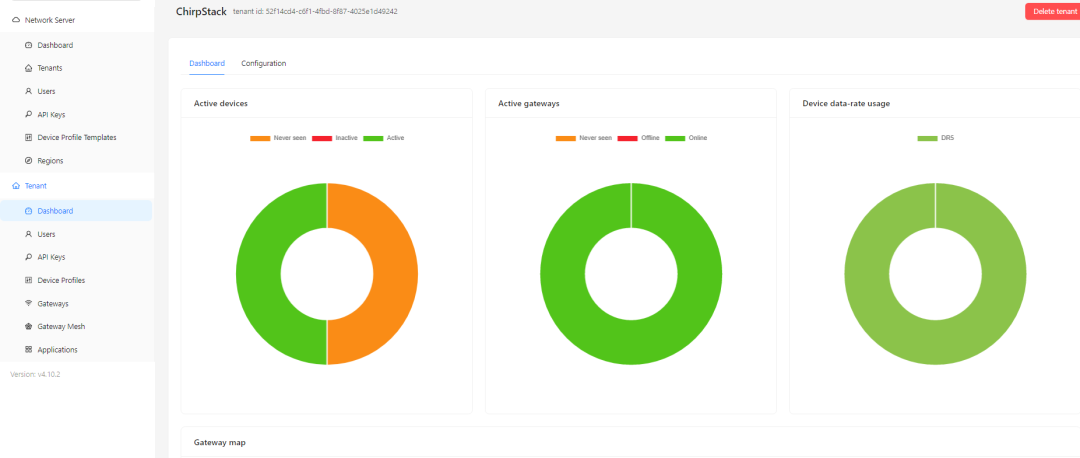
Task: Select the Dashboard tab
Action: [x=207, y=63]
